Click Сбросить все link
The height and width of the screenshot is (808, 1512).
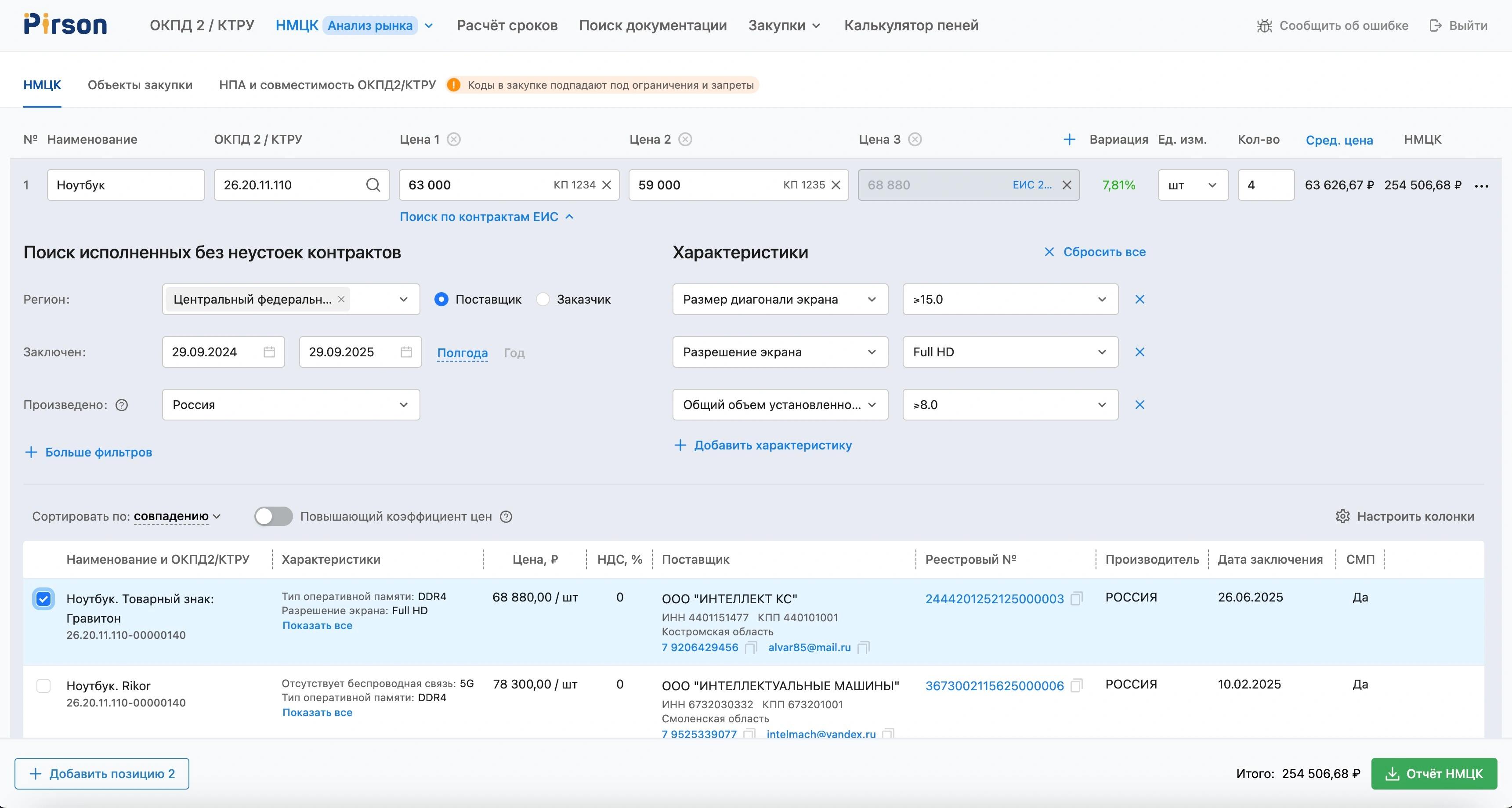pyautogui.click(x=1095, y=252)
